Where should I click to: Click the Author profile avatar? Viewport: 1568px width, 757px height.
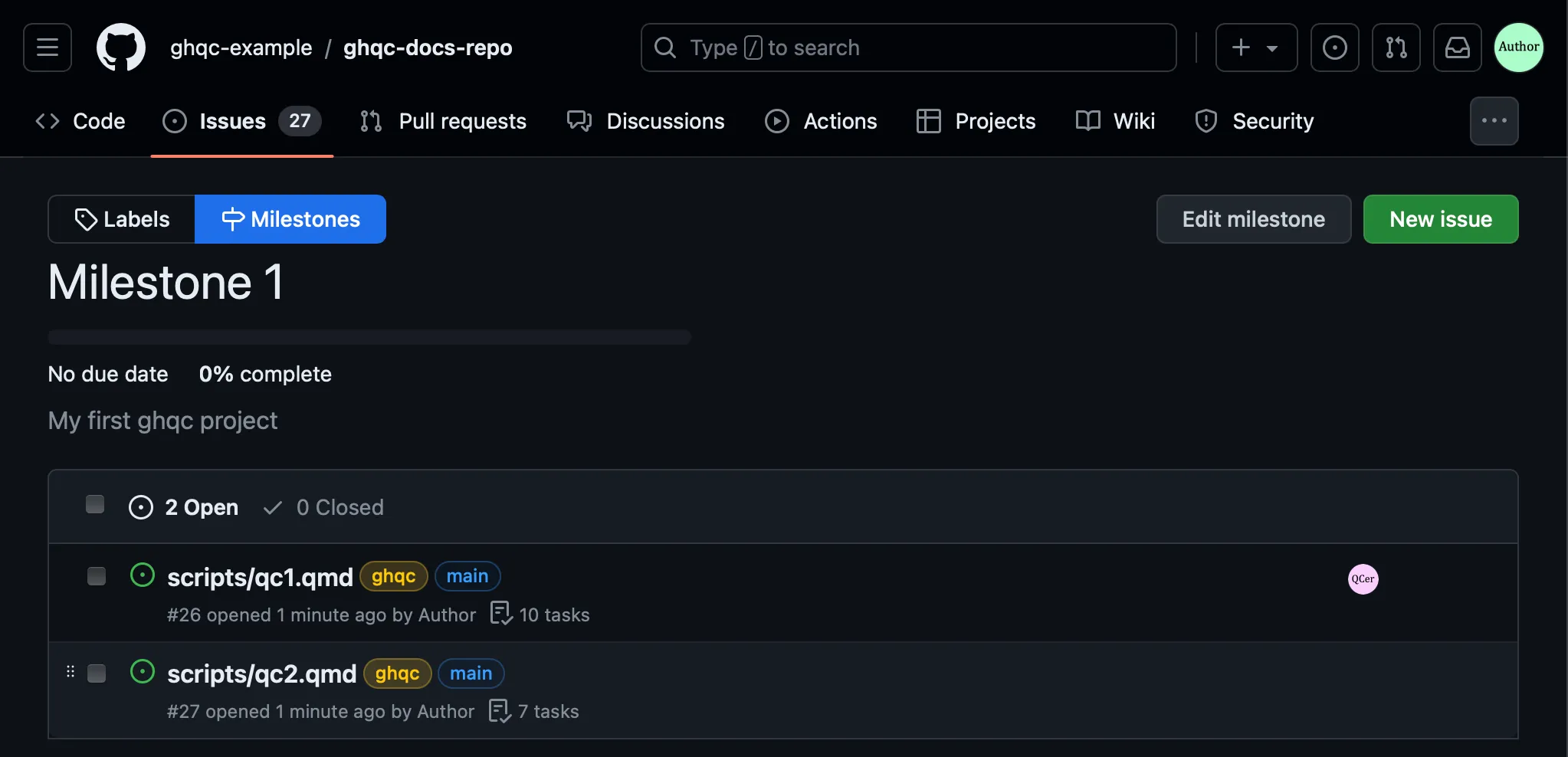pyautogui.click(x=1518, y=48)
